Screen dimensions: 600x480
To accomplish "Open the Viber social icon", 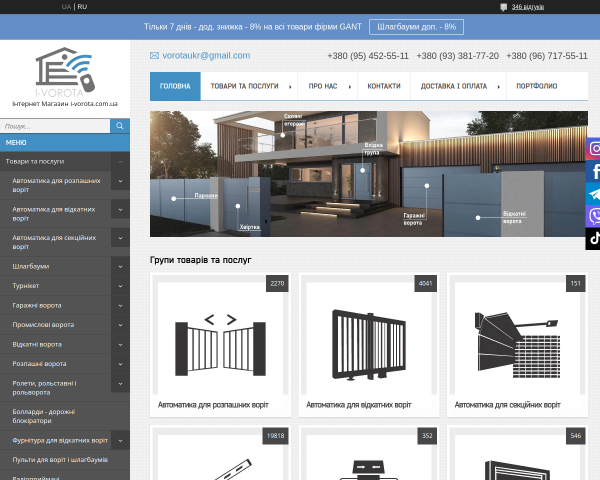I will coord(593,216).
